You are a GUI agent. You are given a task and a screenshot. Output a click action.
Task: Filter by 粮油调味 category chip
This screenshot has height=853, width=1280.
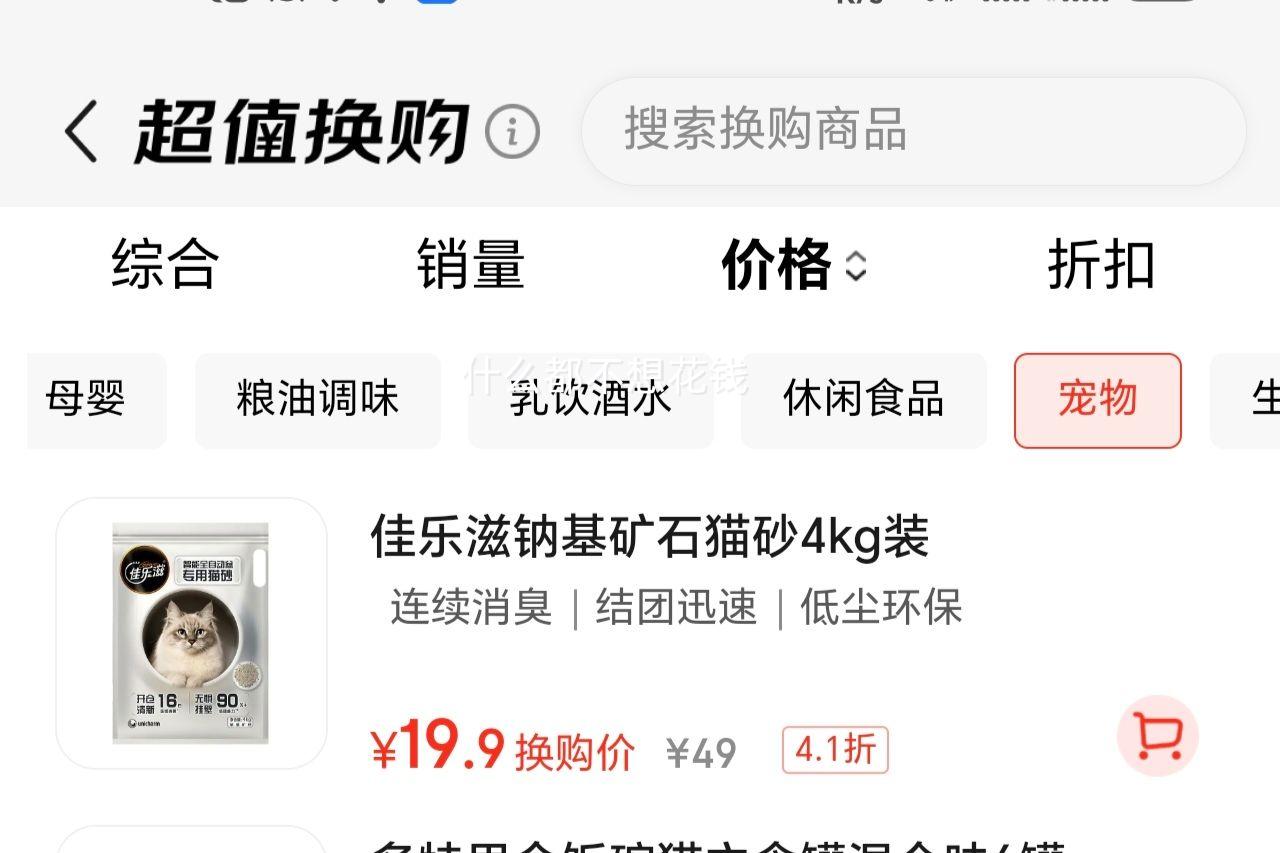tap(318, 400)
